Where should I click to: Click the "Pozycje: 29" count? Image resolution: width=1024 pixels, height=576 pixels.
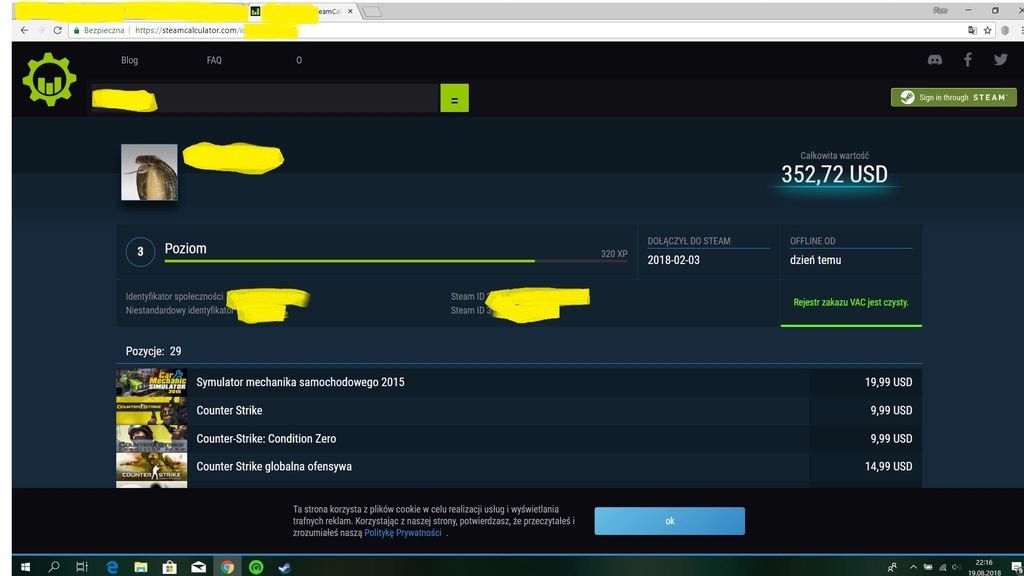click(x=153, y=351)
